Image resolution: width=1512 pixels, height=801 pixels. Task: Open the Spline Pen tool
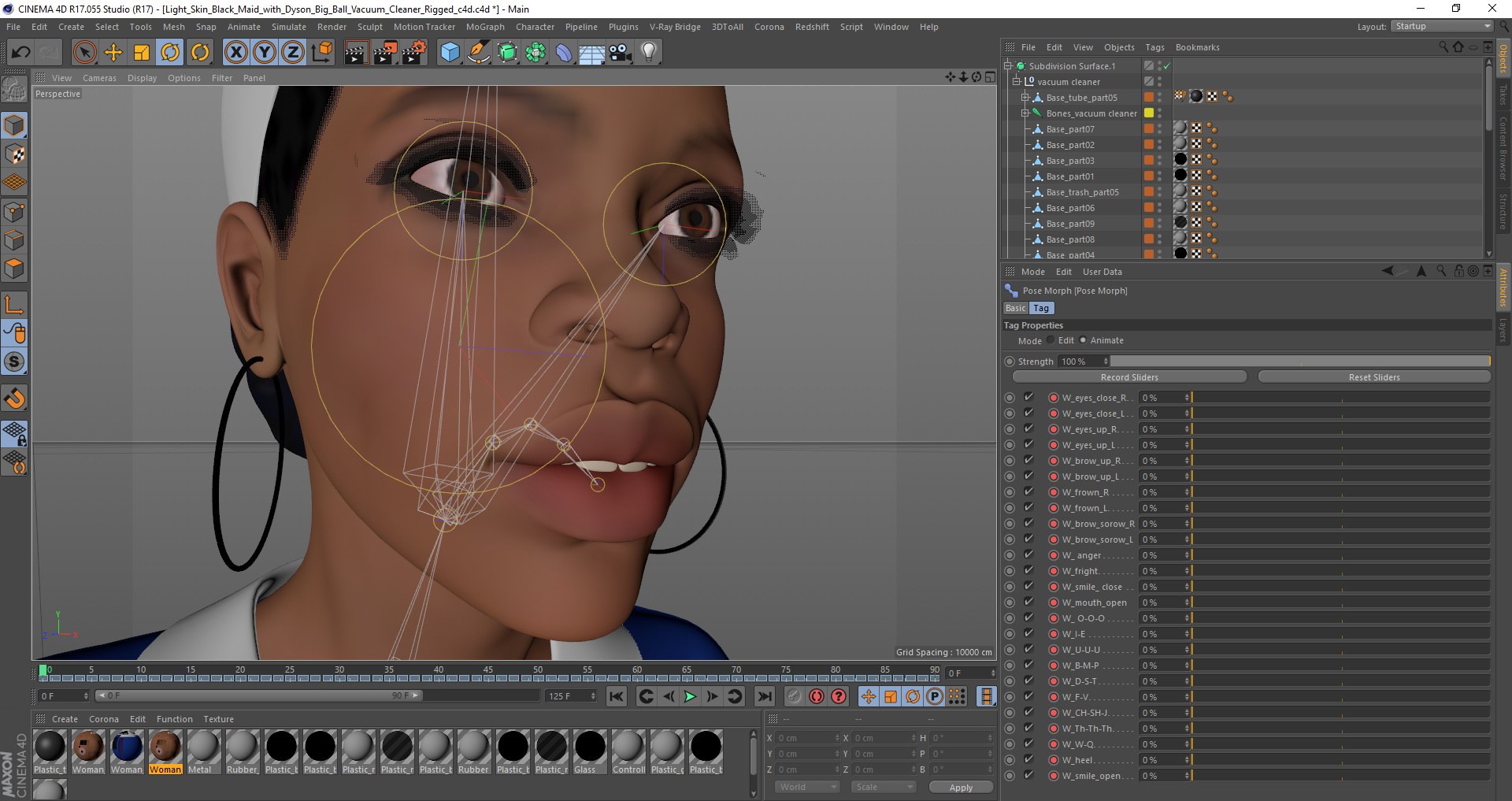(478, 53)
